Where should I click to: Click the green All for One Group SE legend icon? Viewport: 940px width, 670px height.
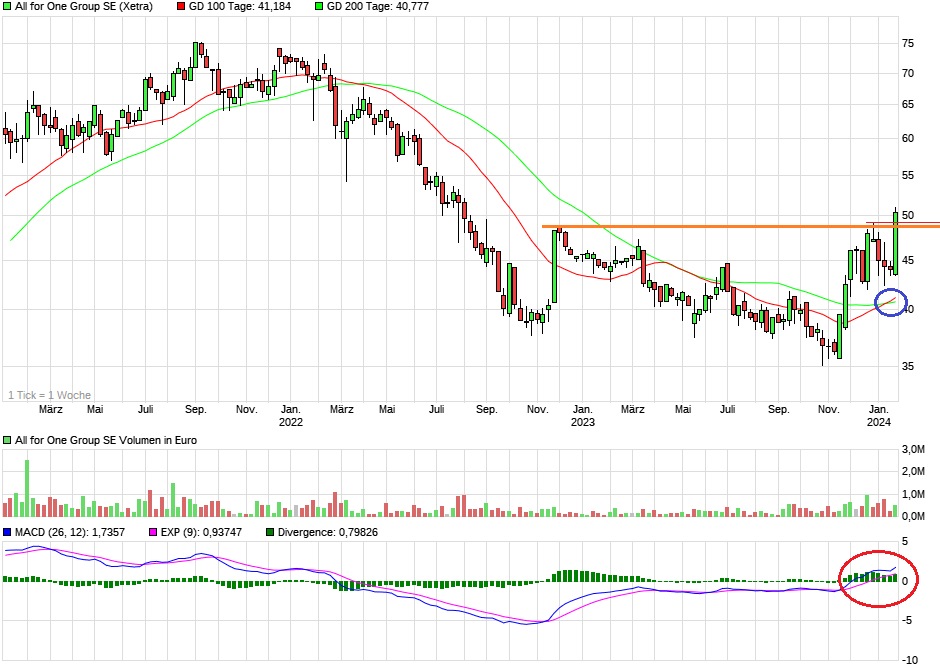tap(9, 8)
